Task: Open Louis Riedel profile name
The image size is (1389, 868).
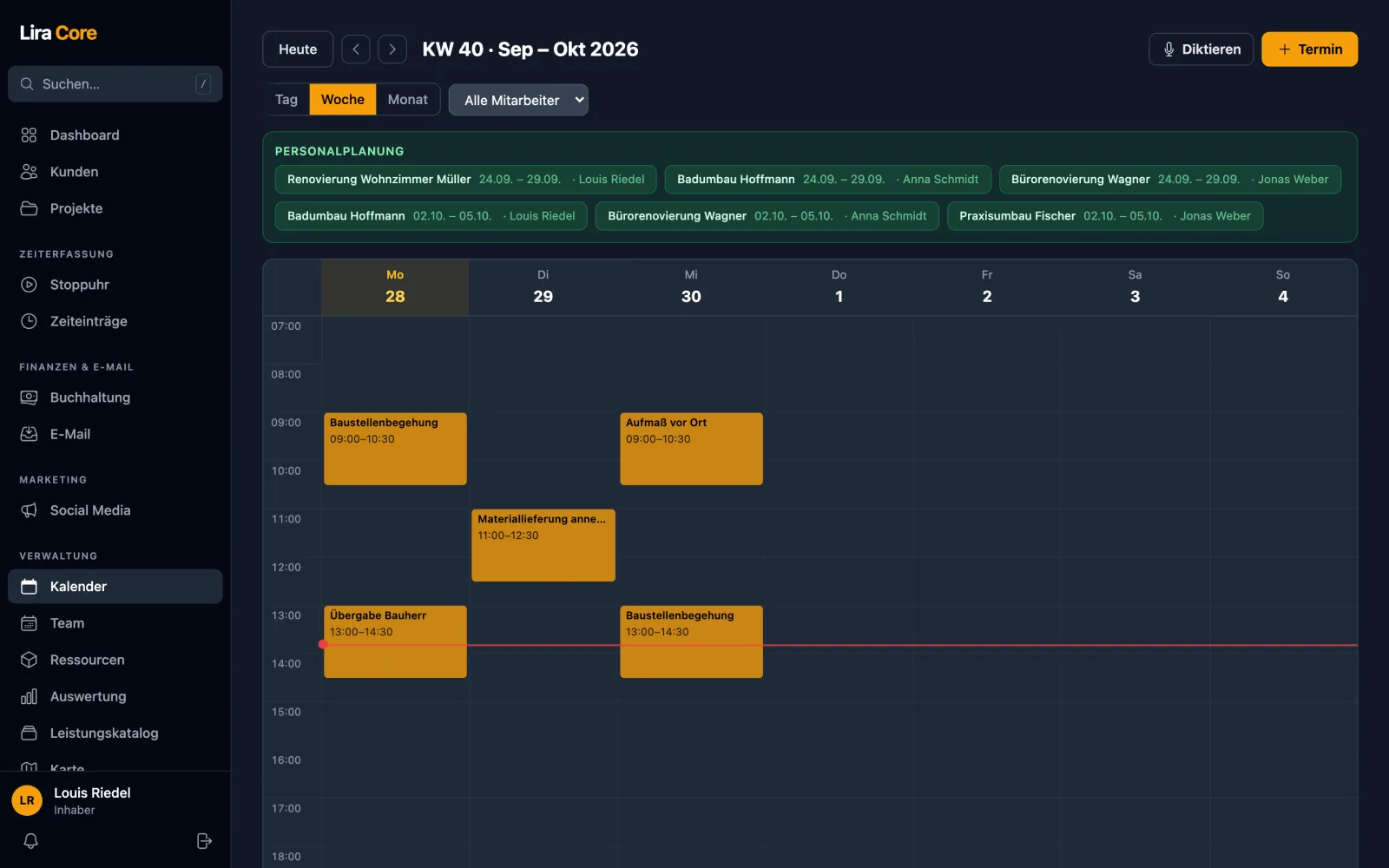Action: point(92,792)
